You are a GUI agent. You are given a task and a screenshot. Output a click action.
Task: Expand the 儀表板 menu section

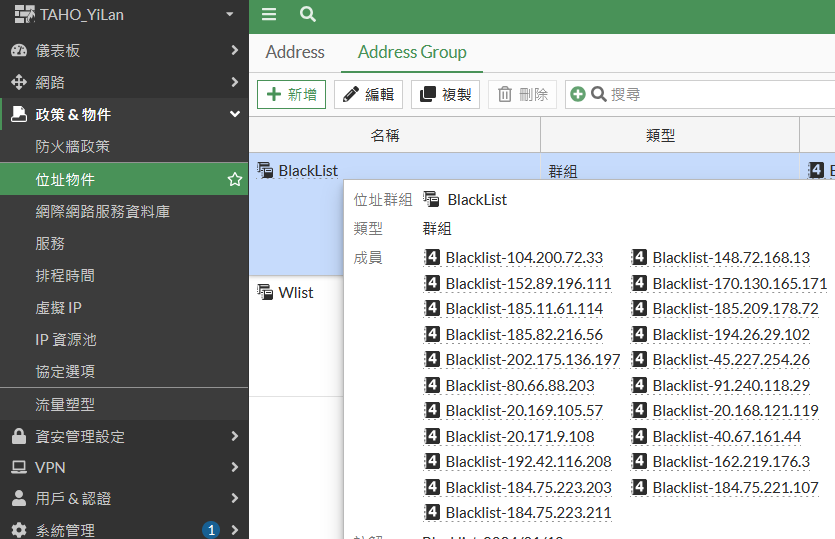(x=234, y=50)
